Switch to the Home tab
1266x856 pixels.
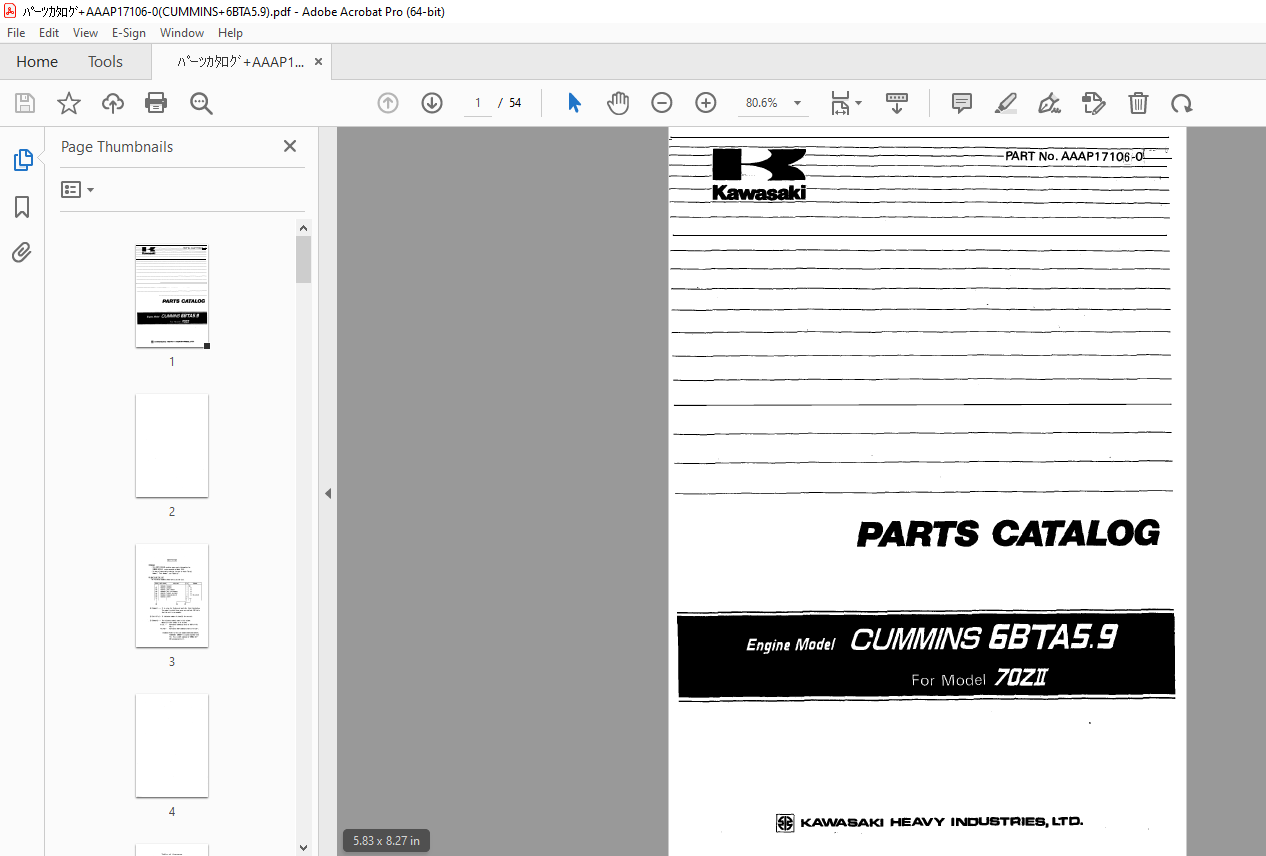point(37,61)
